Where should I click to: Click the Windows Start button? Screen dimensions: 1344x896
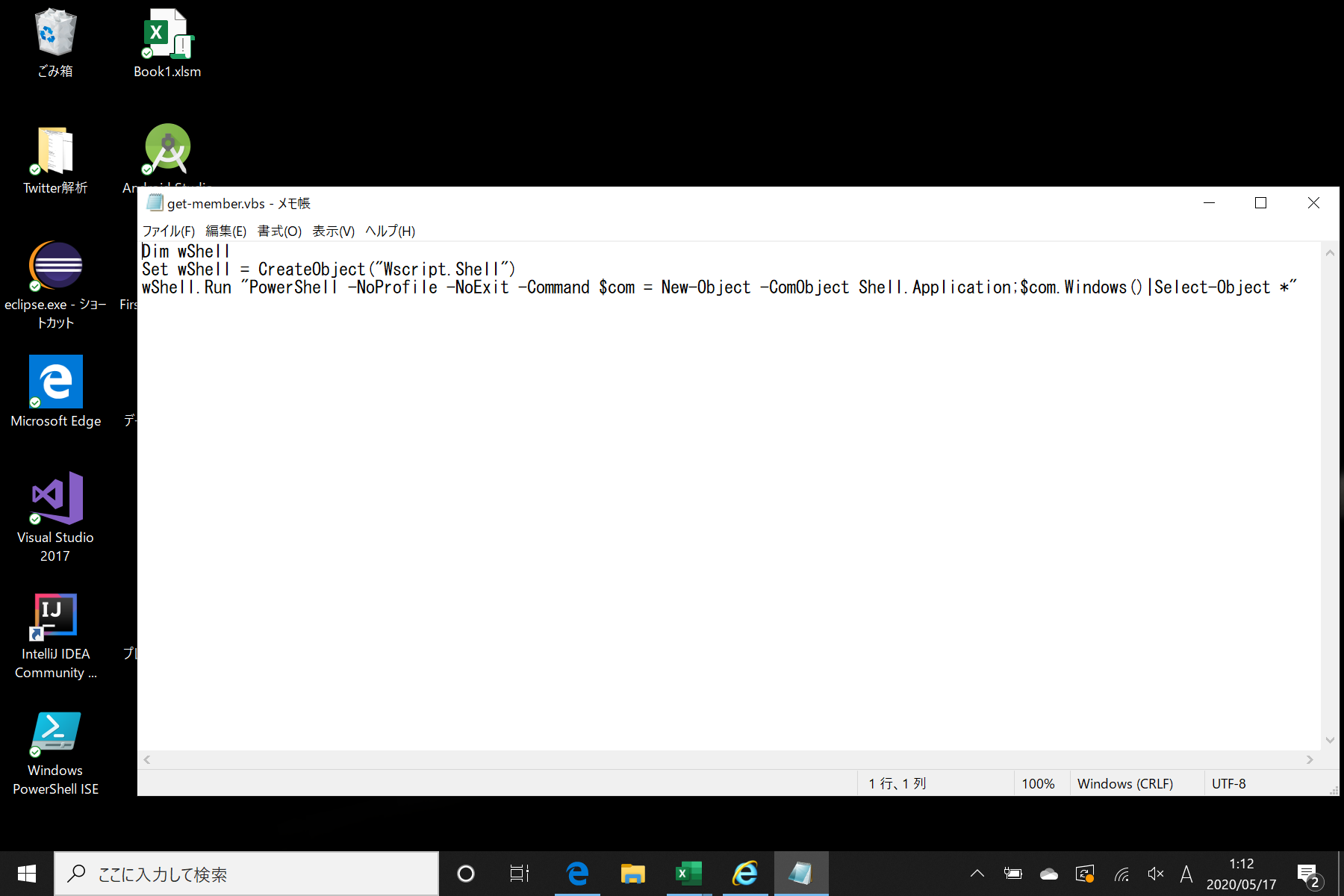25,873
